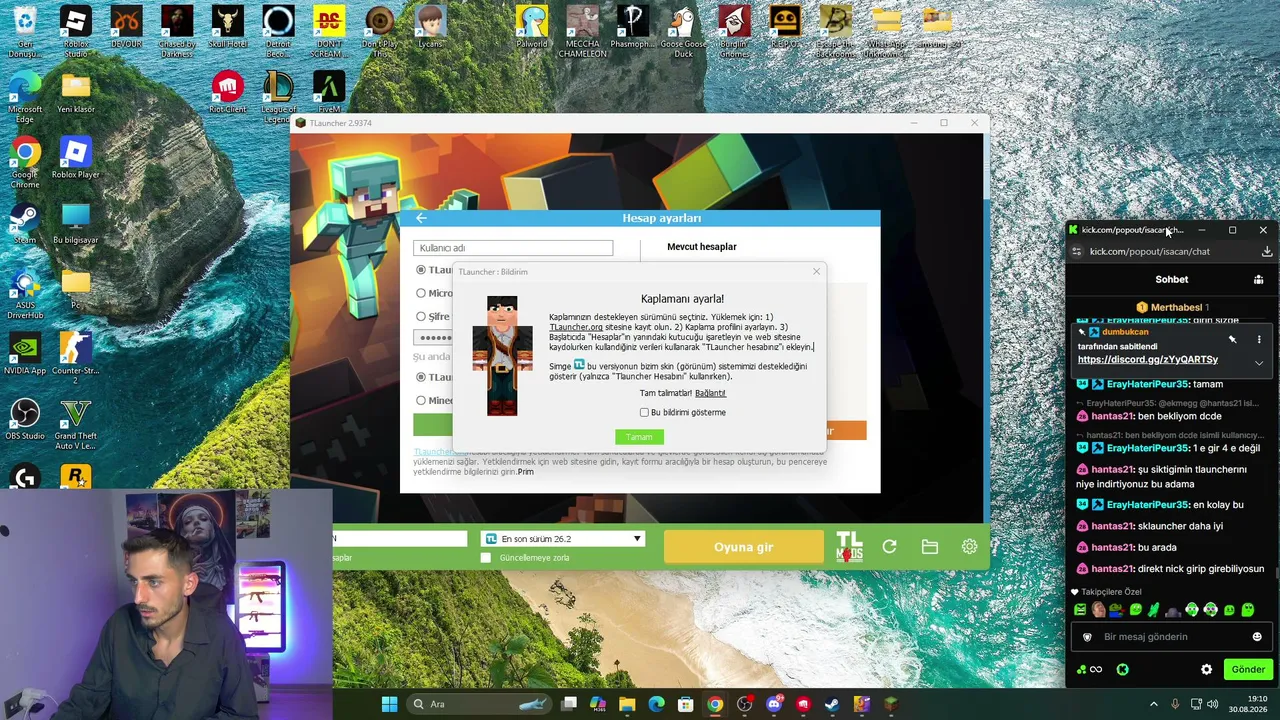Select the Minecraft radio option
This screenshot has width=1280, height=720.
point(421,400)
